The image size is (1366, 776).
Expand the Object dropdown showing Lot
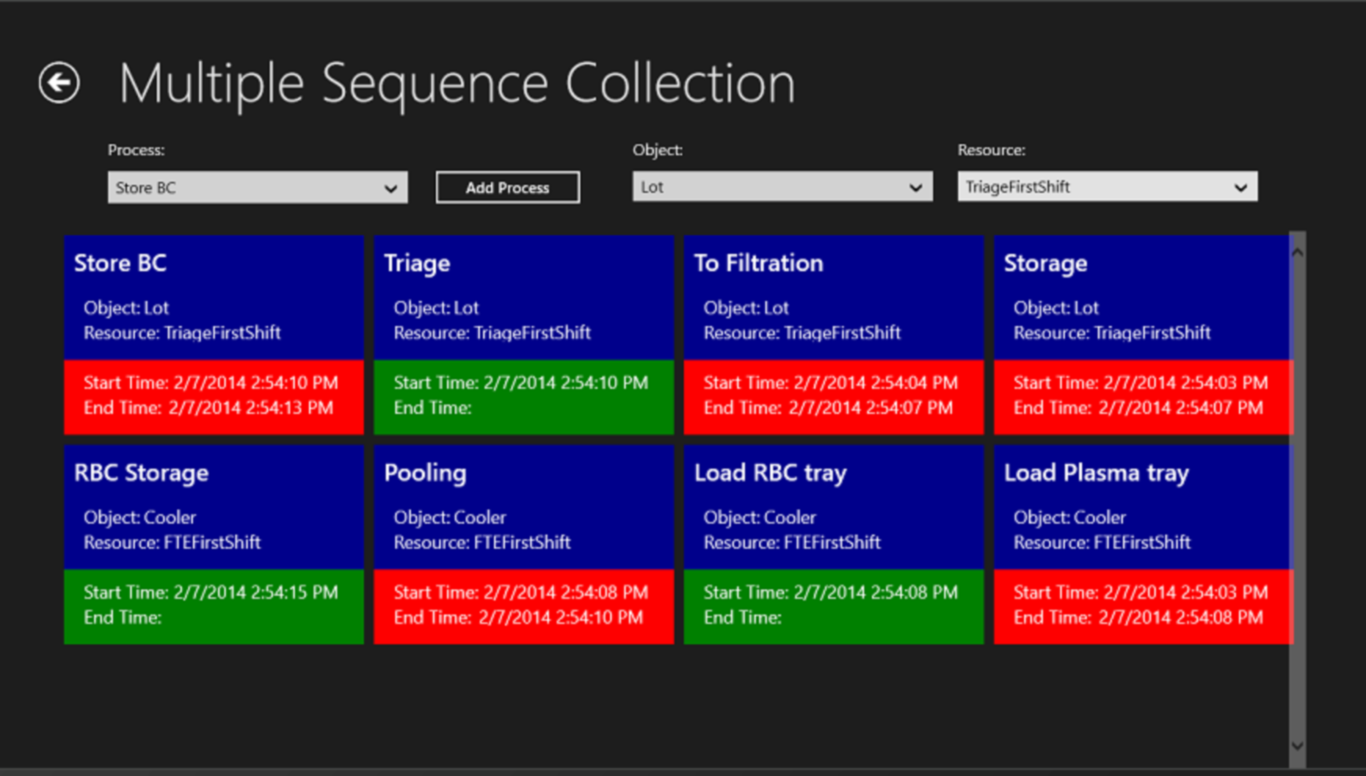click(x=782, y=187)
